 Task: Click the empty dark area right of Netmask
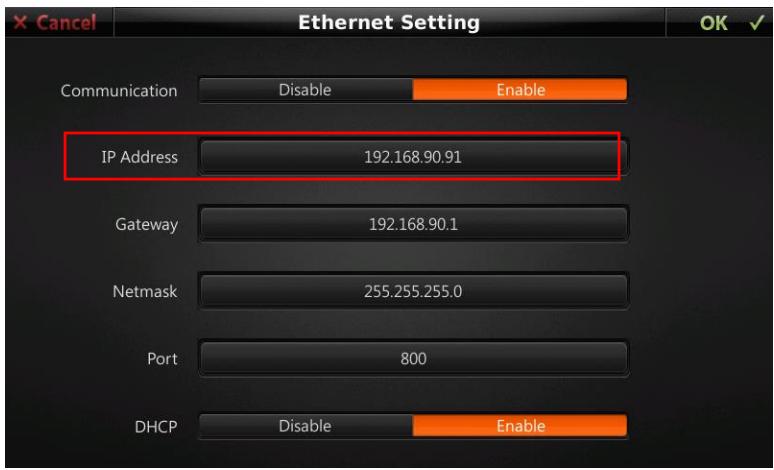[x=698, y=291]
